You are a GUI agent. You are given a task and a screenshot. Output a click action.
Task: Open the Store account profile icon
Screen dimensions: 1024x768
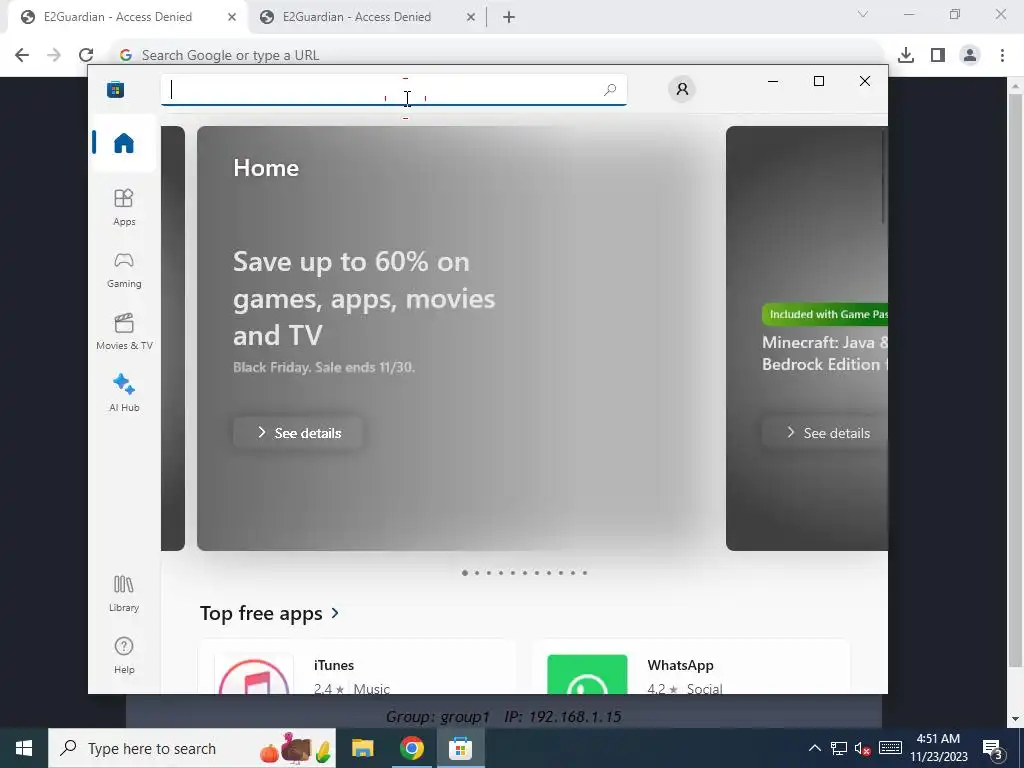click(682, 89)
